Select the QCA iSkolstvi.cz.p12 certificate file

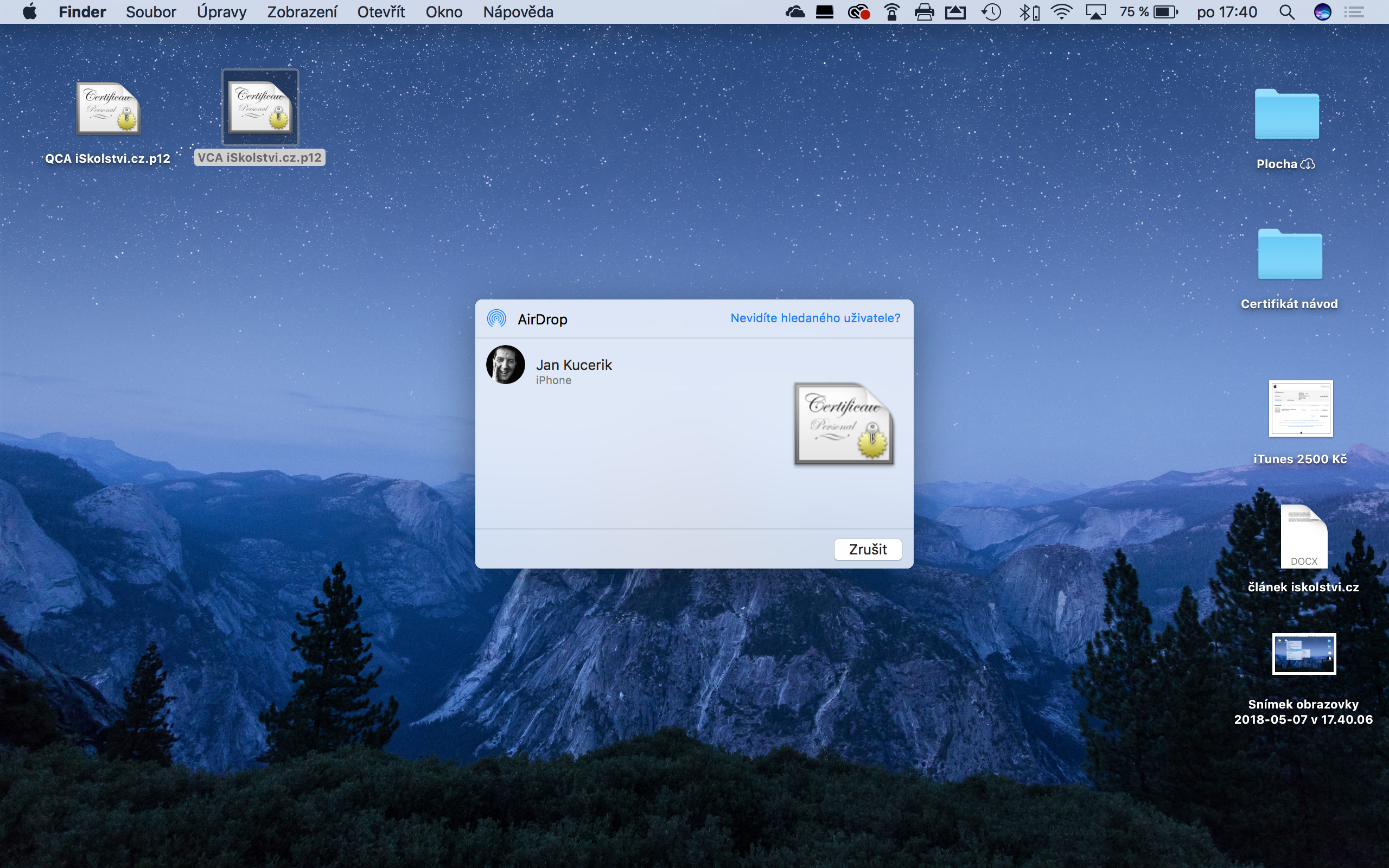109,108
